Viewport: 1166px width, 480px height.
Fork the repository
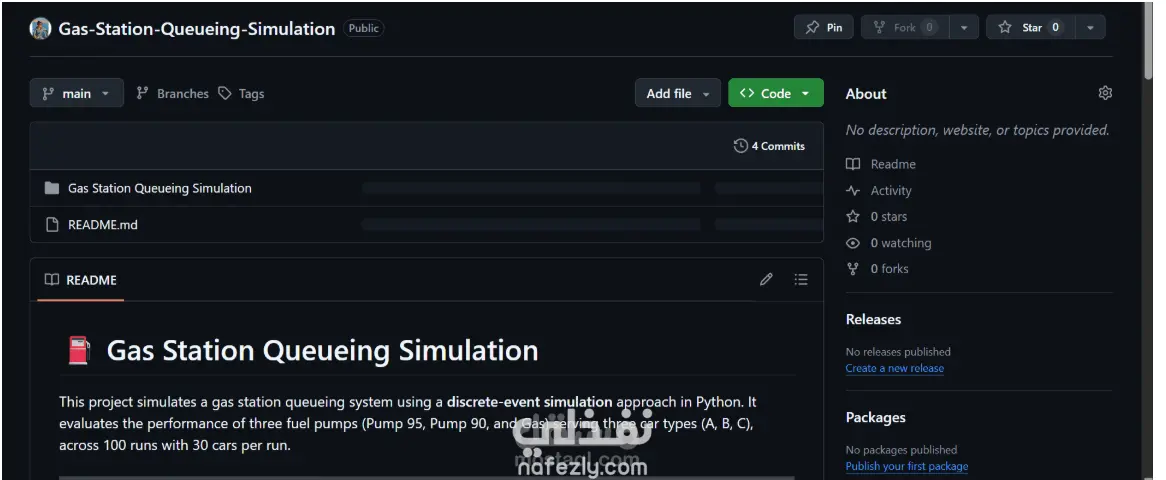pos(904,28)
